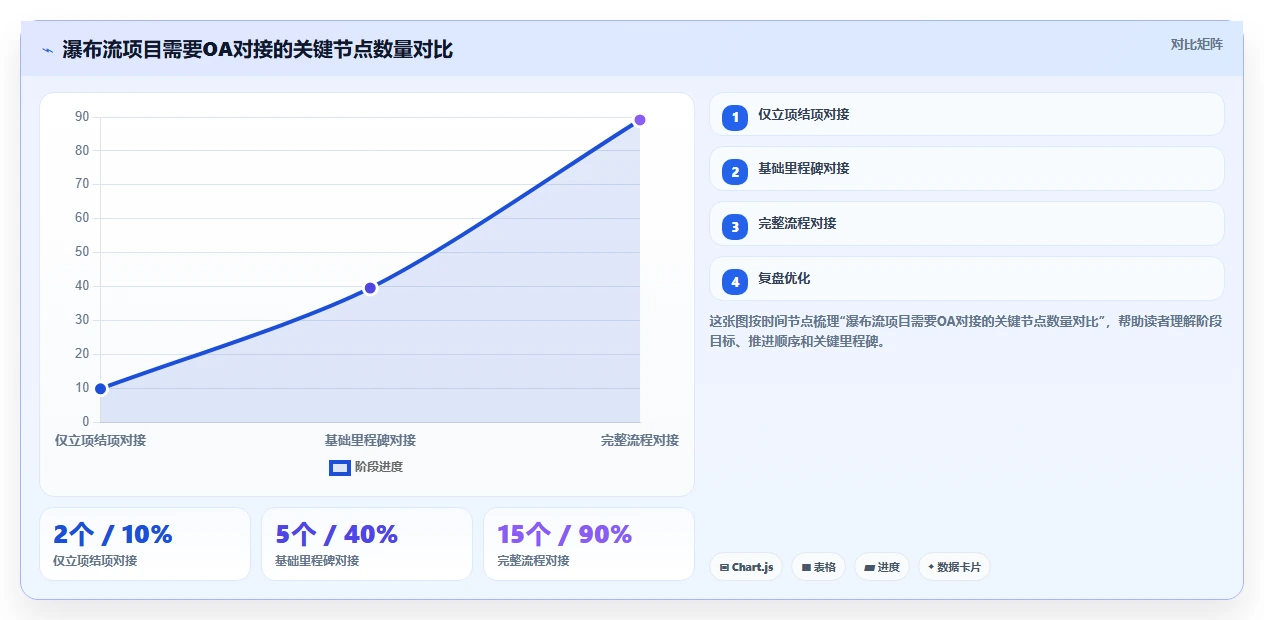1264x620 pixels.
Task: Click the y-axis value 90
Action: coord(82,117)
